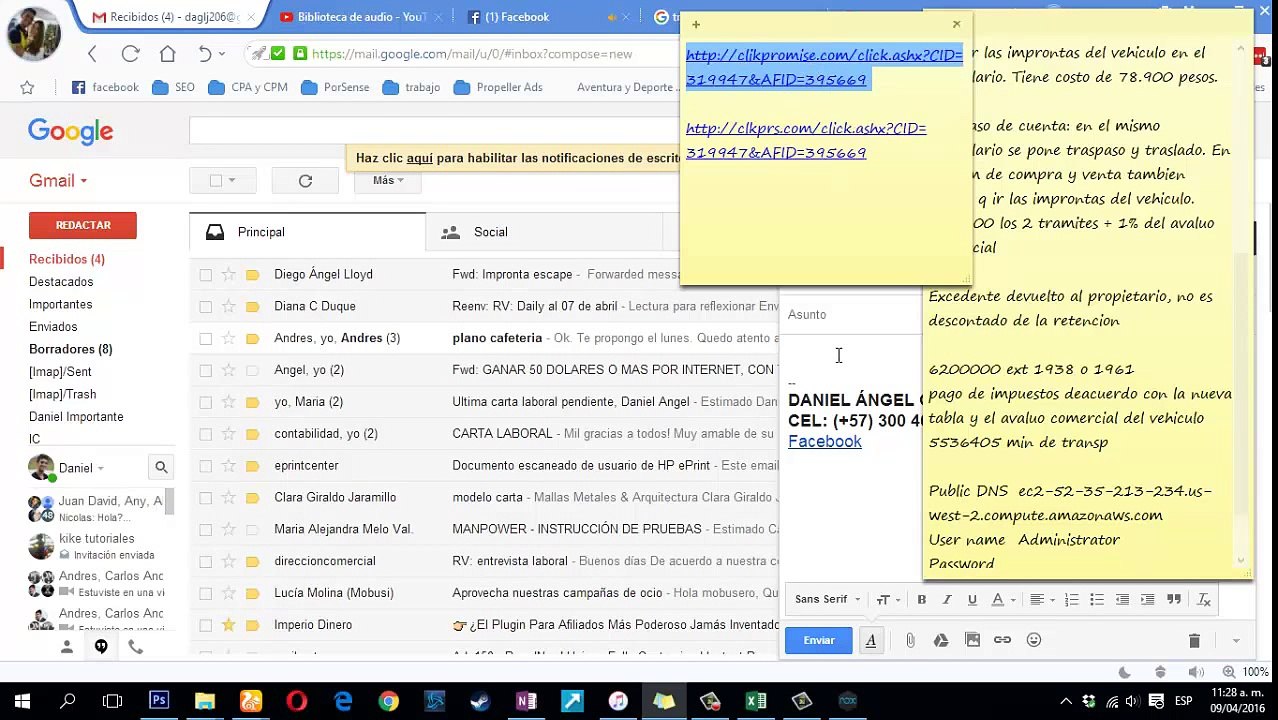Apply bold formatting in the compose toolbar

coord(921,600)
